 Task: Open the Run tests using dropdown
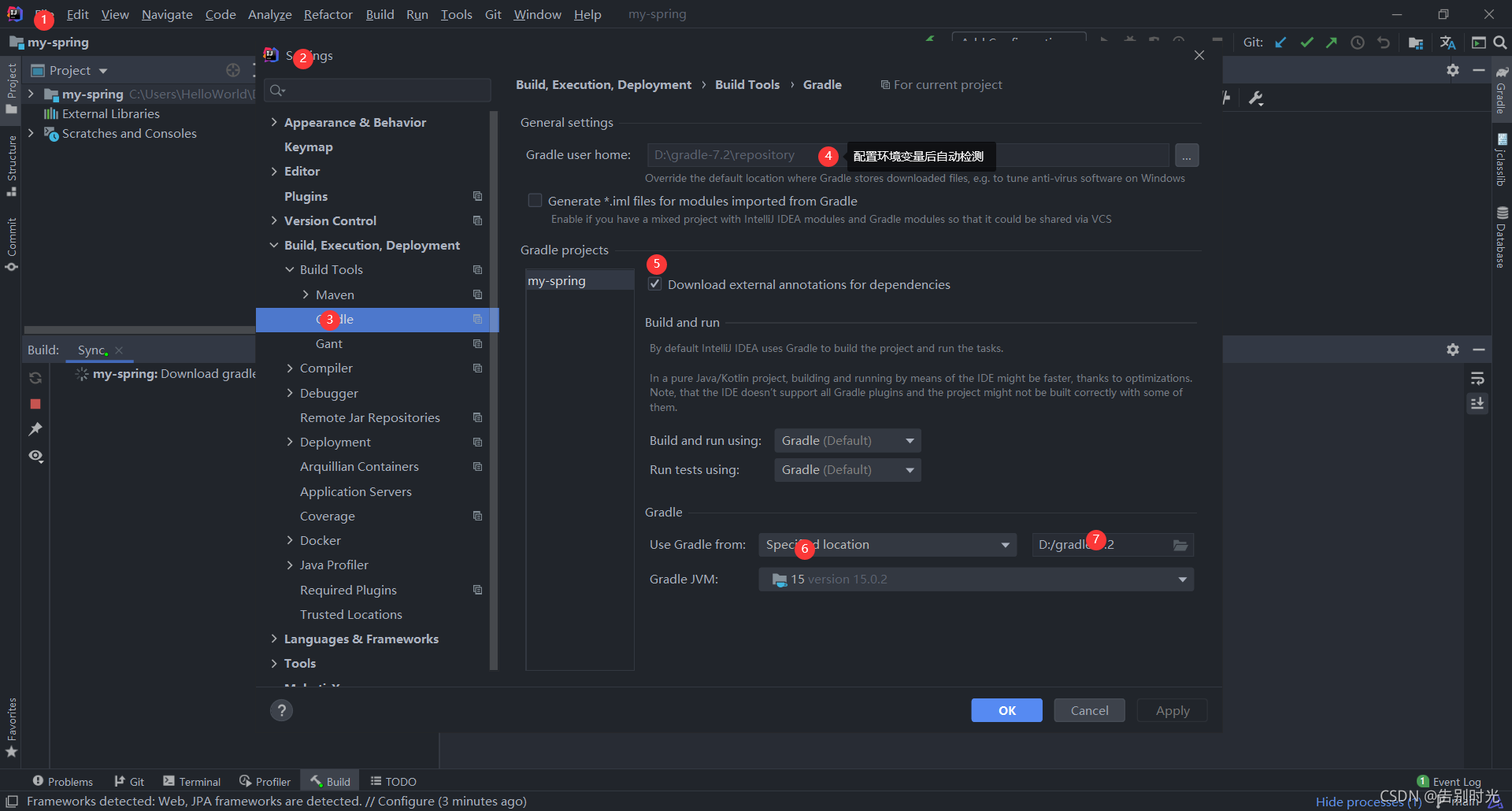pos(847,470)
